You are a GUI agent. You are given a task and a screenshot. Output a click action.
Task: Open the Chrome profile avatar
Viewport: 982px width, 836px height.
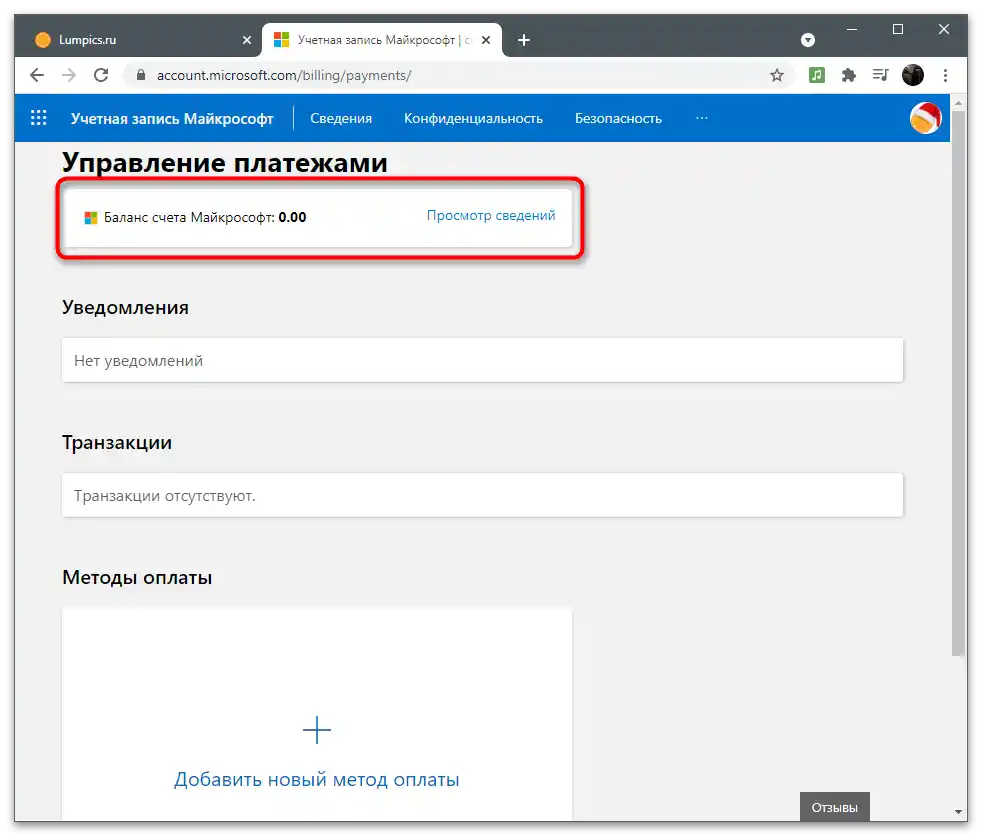tap(912, 75)
